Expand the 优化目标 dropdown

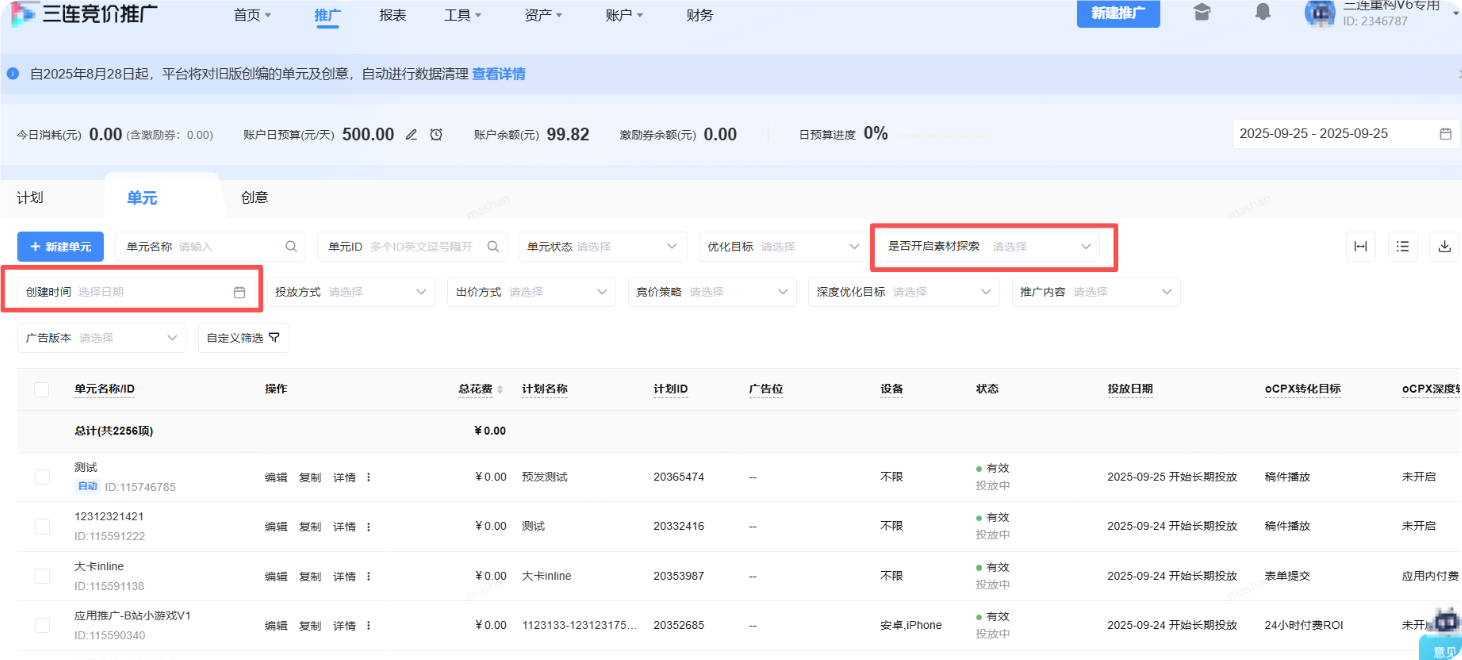[x=781, y=246]
